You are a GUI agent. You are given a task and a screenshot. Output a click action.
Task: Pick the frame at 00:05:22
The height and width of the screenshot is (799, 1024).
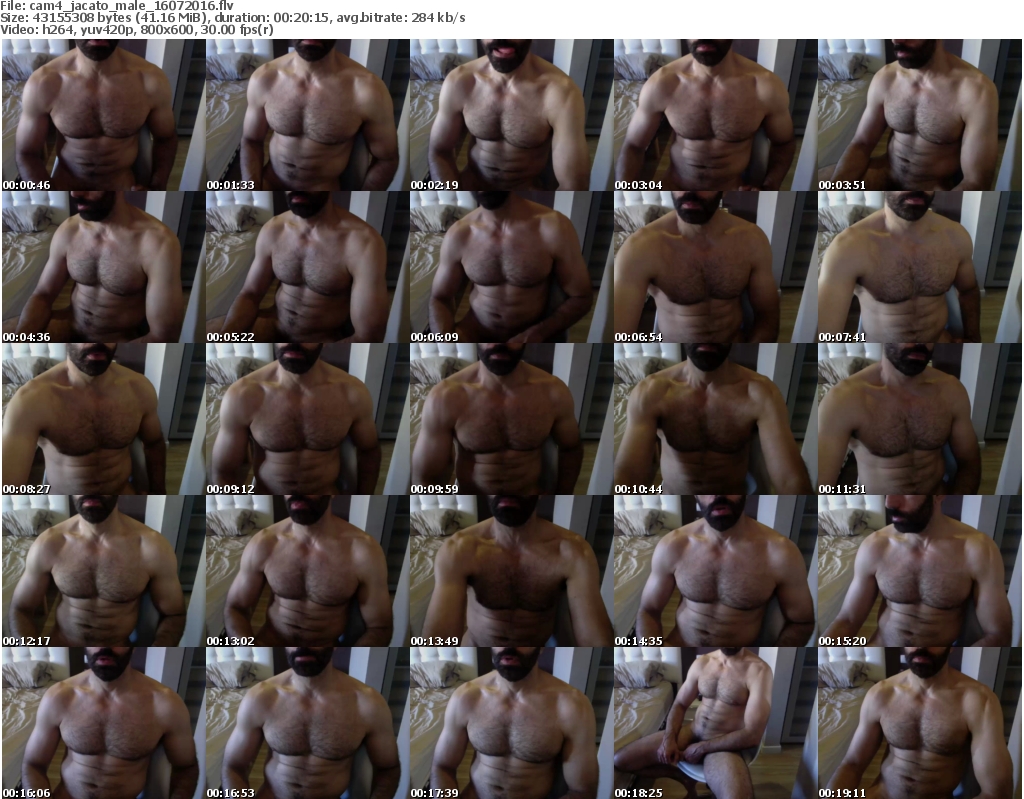[307, 267]
